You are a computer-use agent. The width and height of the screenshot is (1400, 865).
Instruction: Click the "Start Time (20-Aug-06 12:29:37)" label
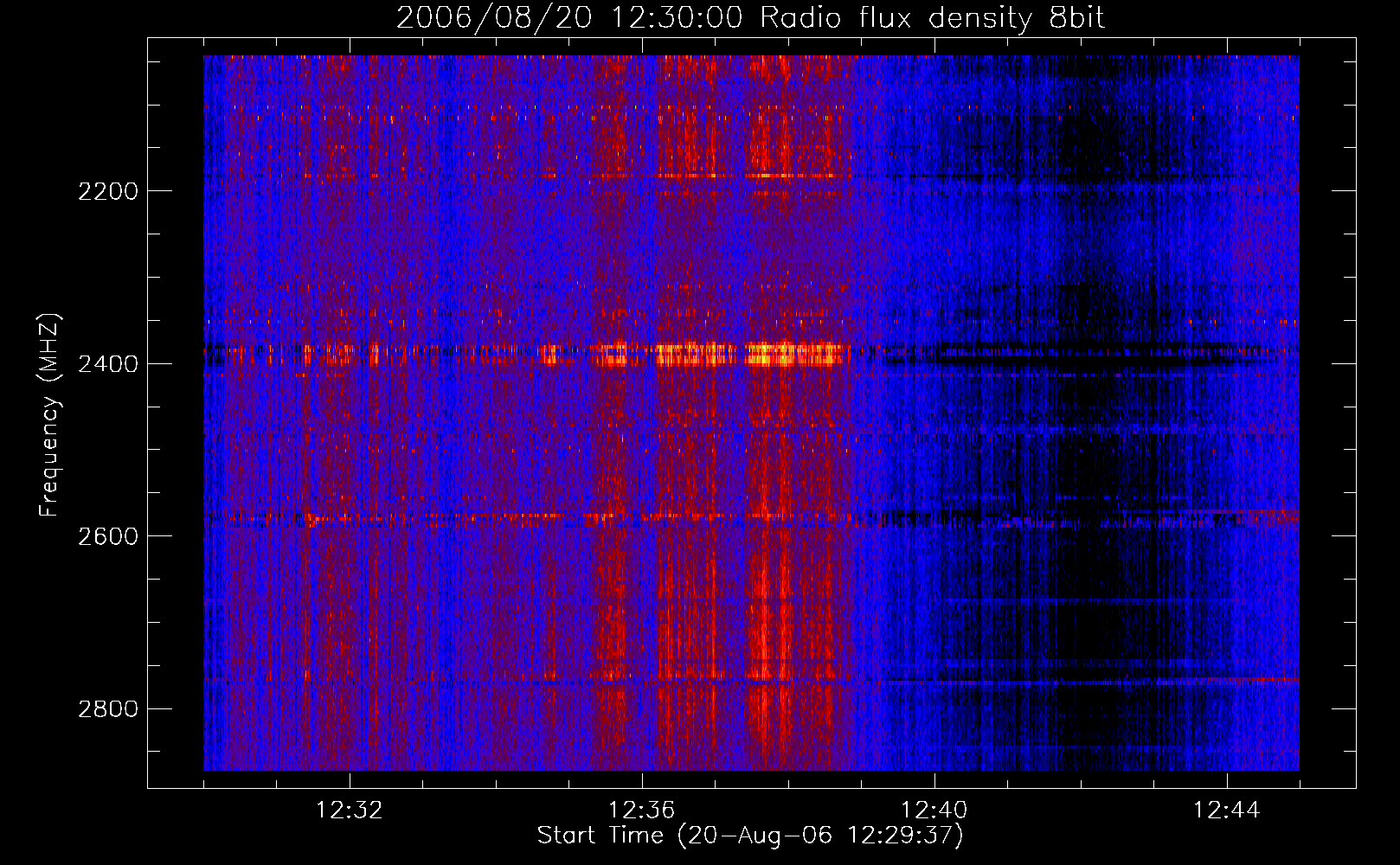click(750, 836)
